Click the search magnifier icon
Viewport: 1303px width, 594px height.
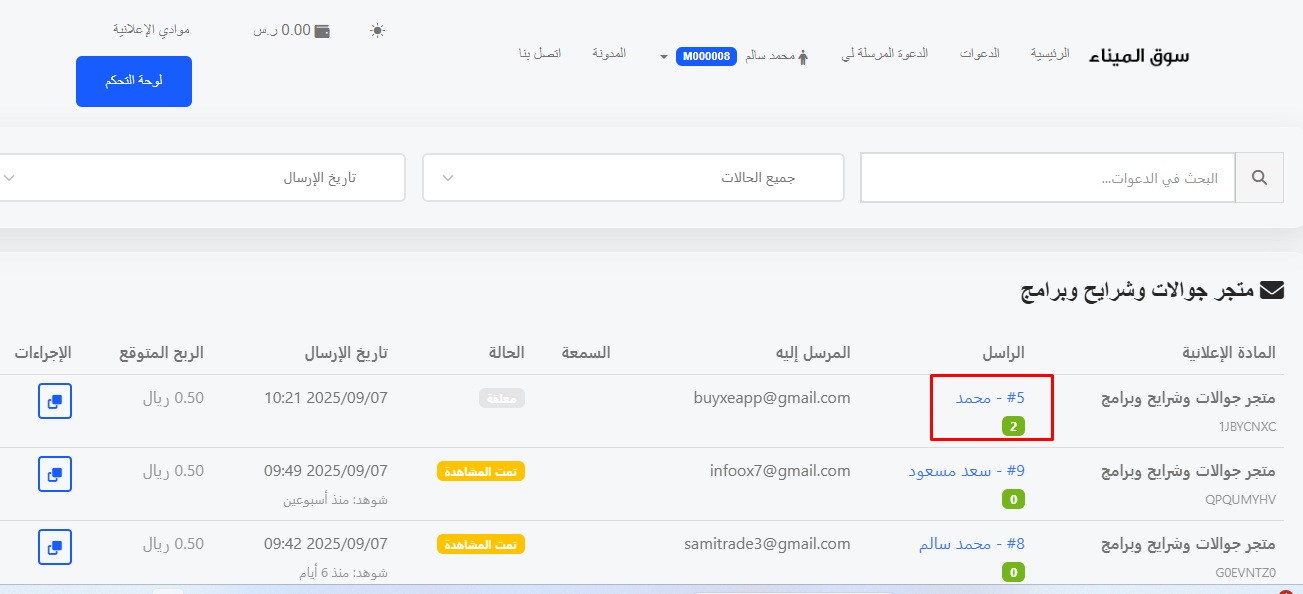point(1259,178)
